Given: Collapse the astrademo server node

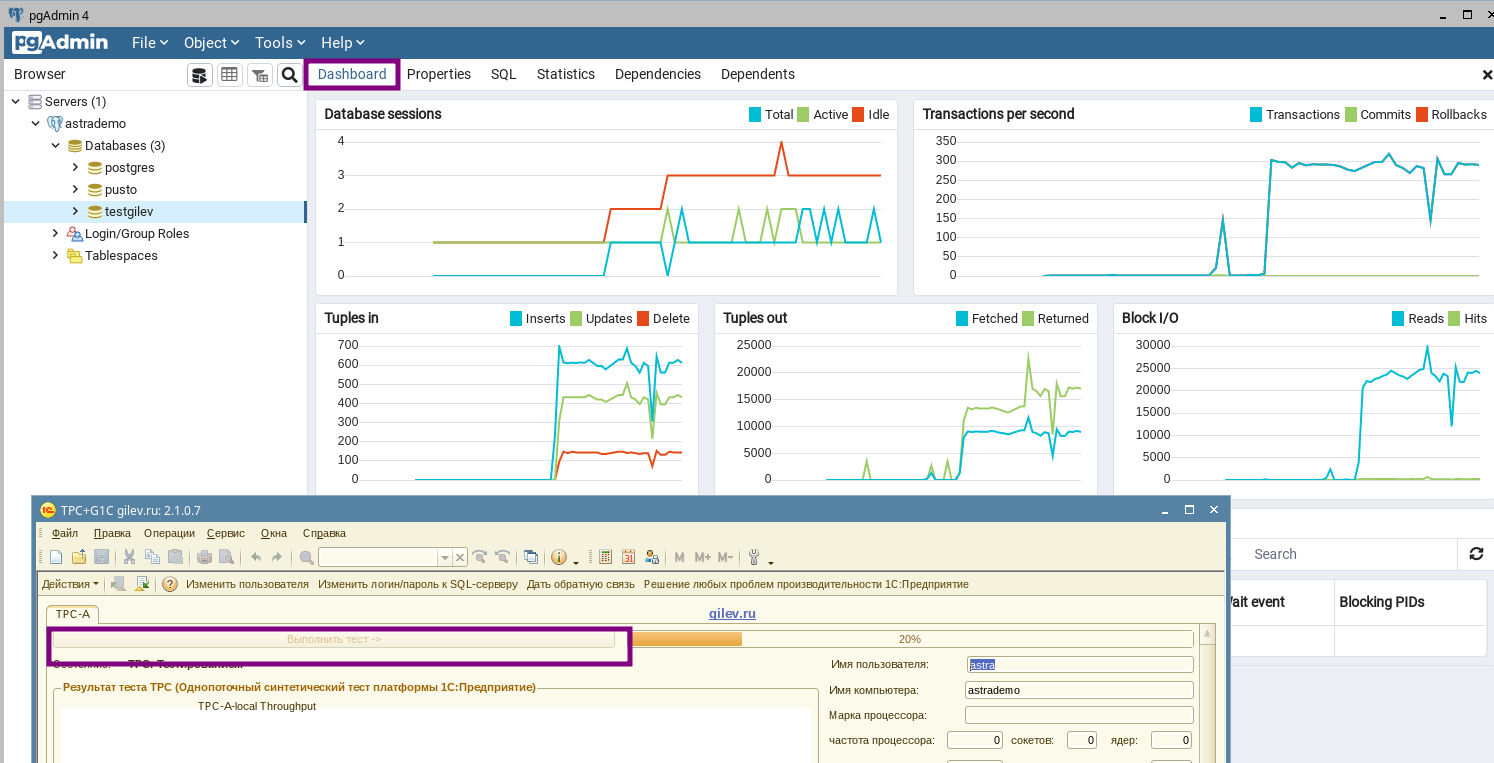Looking at the screenshot, I should click(36, 124).
